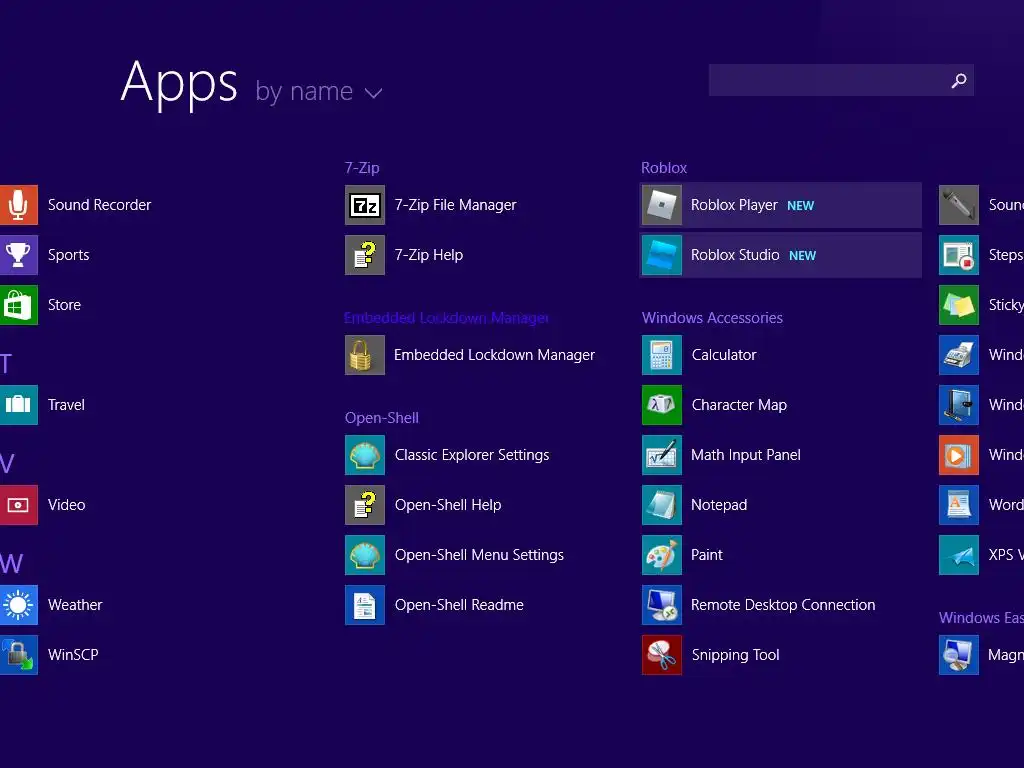Open the Windows Fax and Scan icon

click(x=959, y=355)
